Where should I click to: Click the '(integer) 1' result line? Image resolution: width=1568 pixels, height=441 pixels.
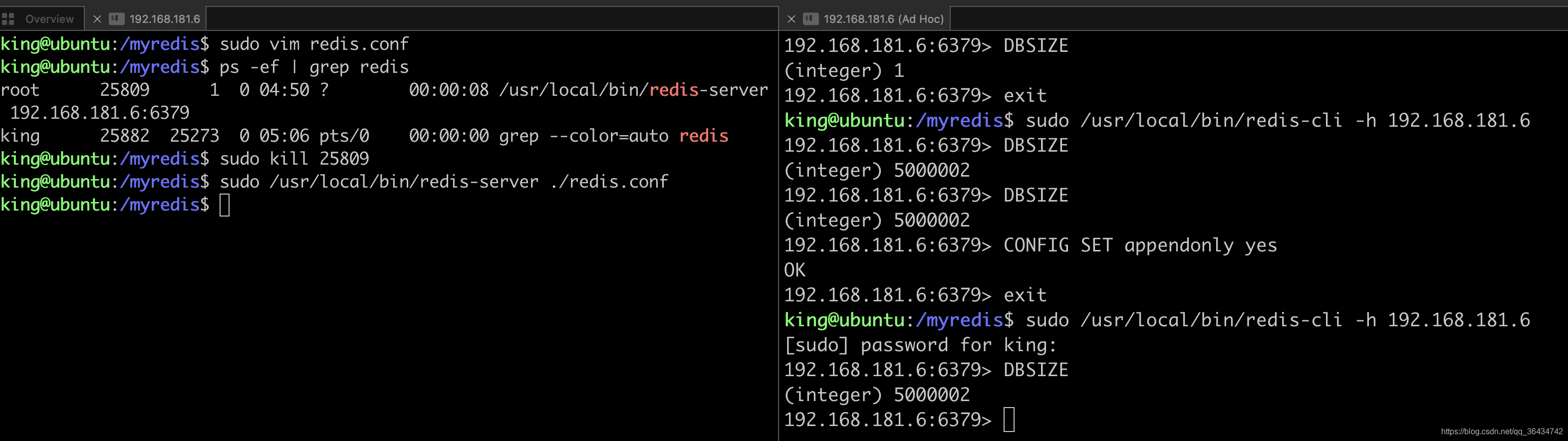point(844,70)
